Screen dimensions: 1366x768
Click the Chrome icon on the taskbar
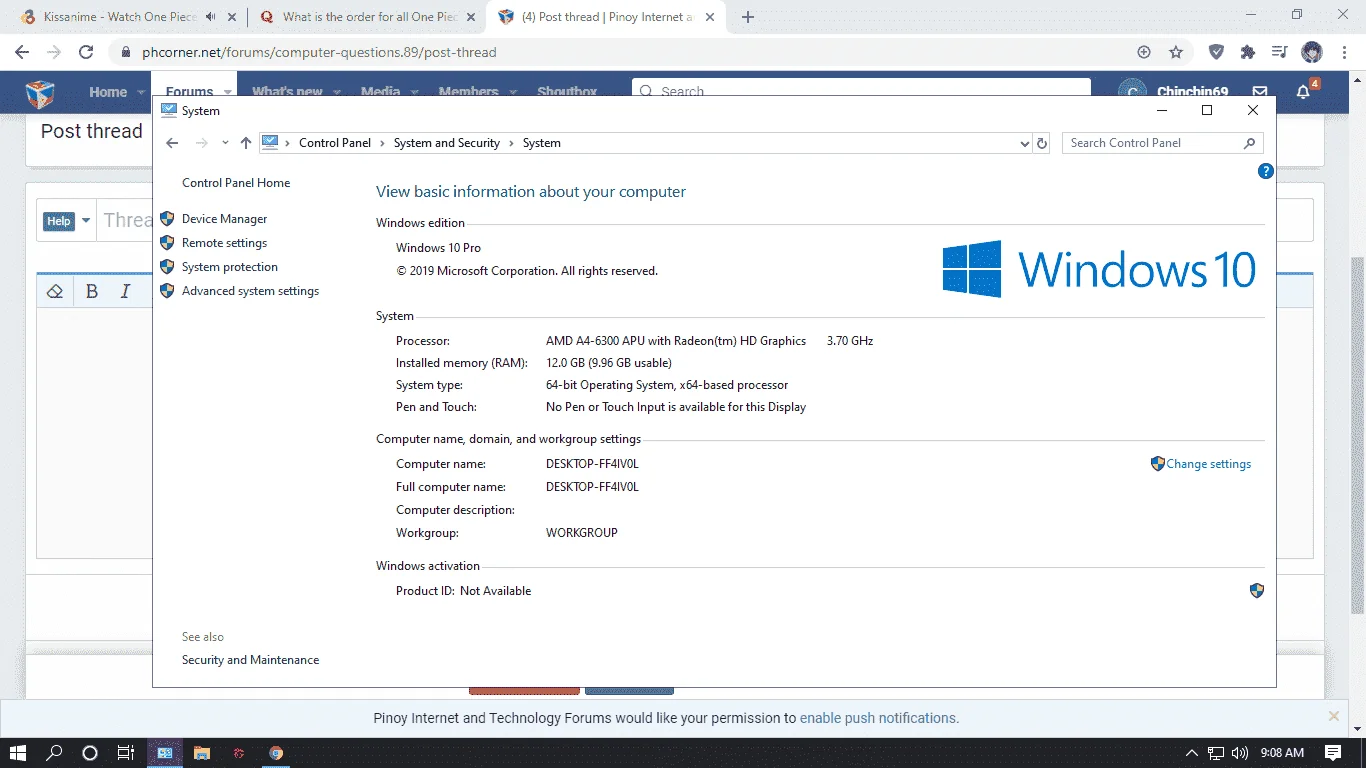tap(276, 753)
